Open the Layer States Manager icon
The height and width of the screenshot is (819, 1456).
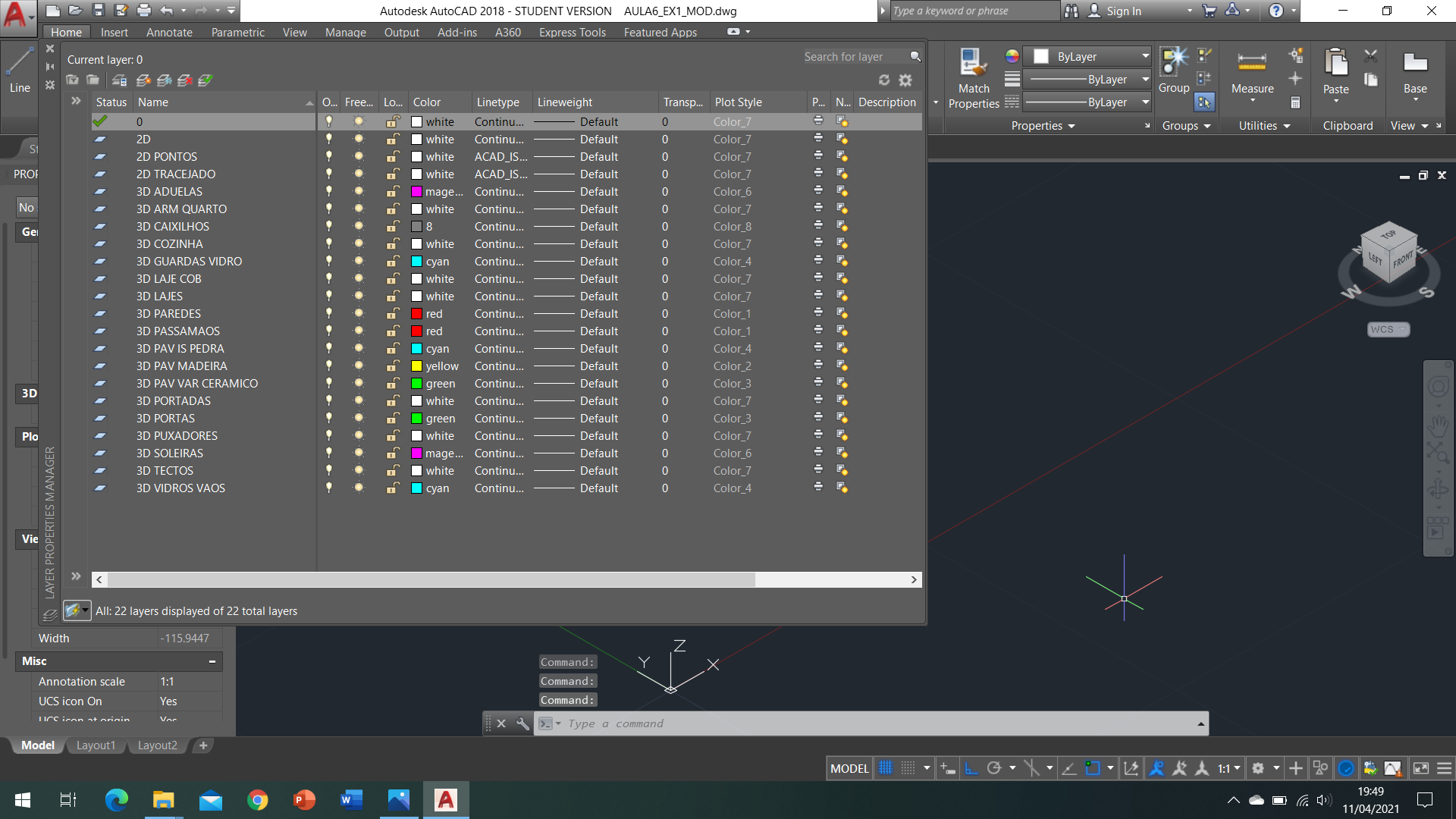pyautogui.click(x=119, y=80)
